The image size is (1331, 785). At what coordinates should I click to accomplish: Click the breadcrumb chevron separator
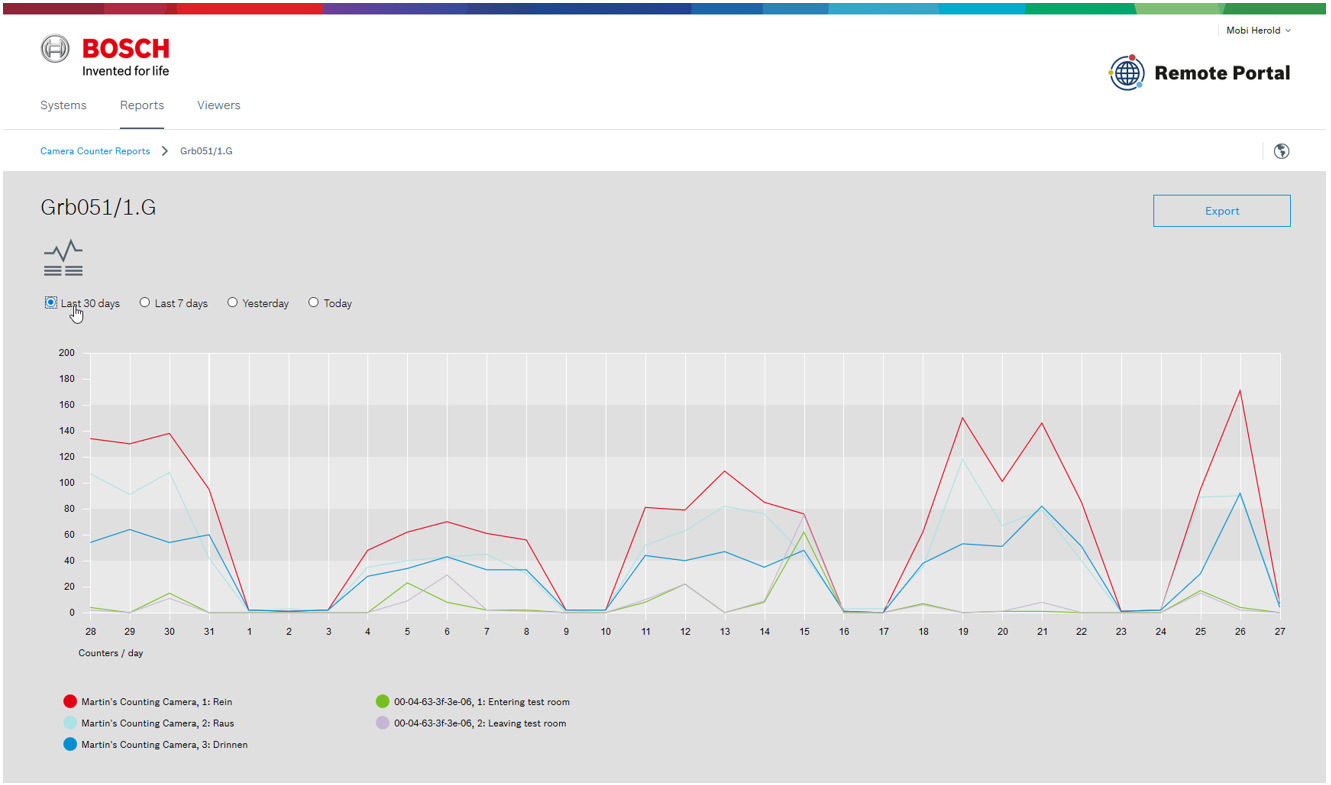(x=165, y=151)
